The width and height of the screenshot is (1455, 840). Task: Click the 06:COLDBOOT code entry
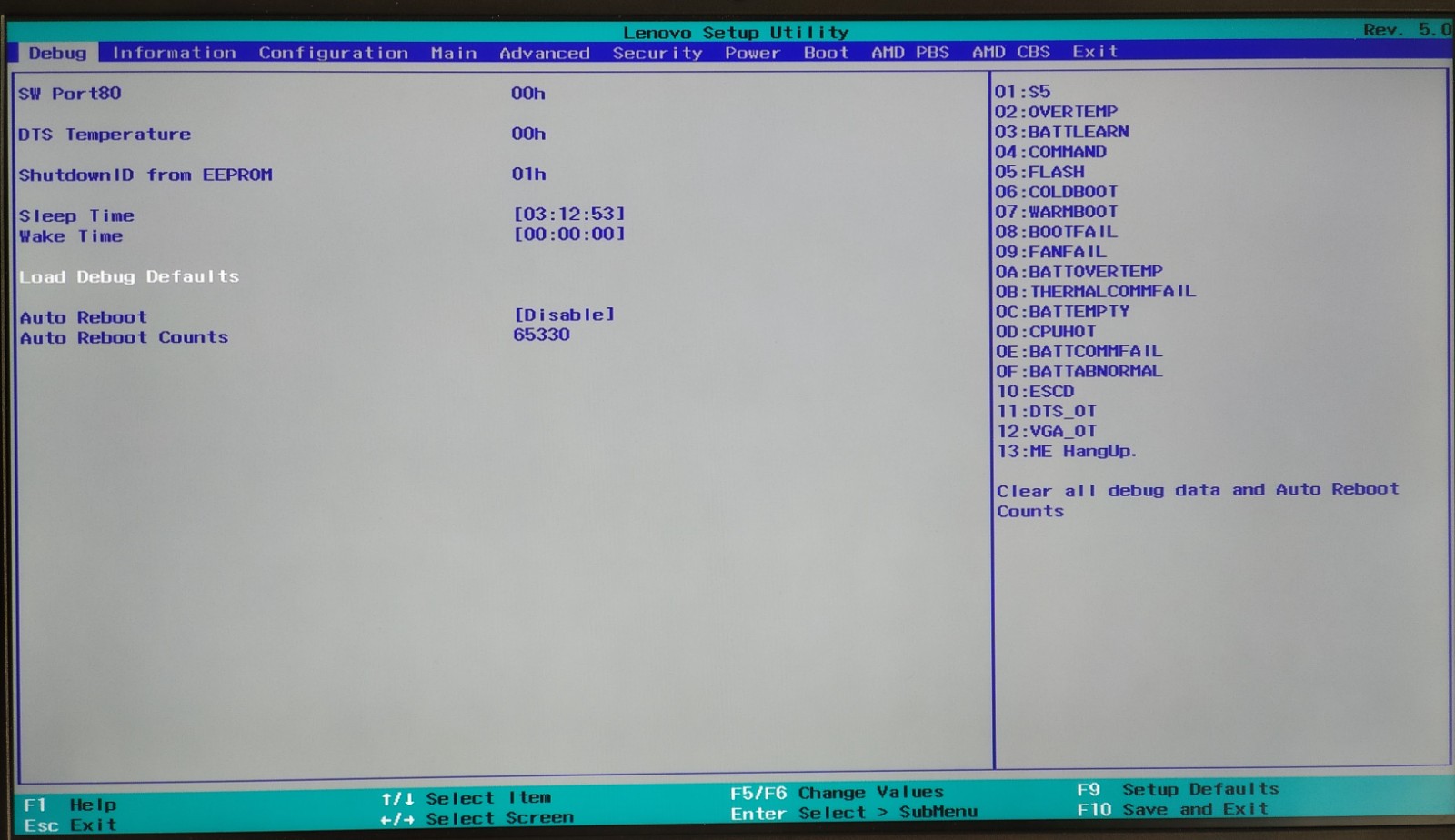click(x=1056, y=192)
